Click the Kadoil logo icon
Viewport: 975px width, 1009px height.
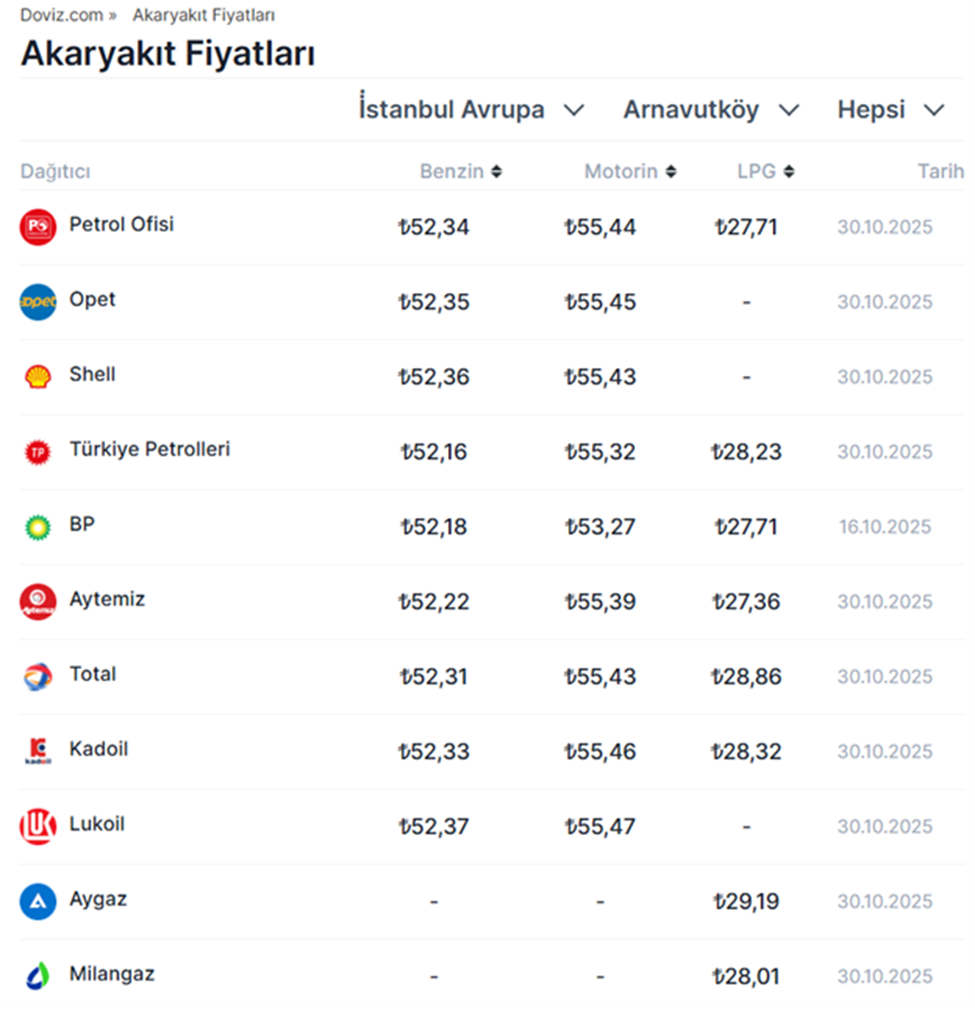tap(38, 751)
